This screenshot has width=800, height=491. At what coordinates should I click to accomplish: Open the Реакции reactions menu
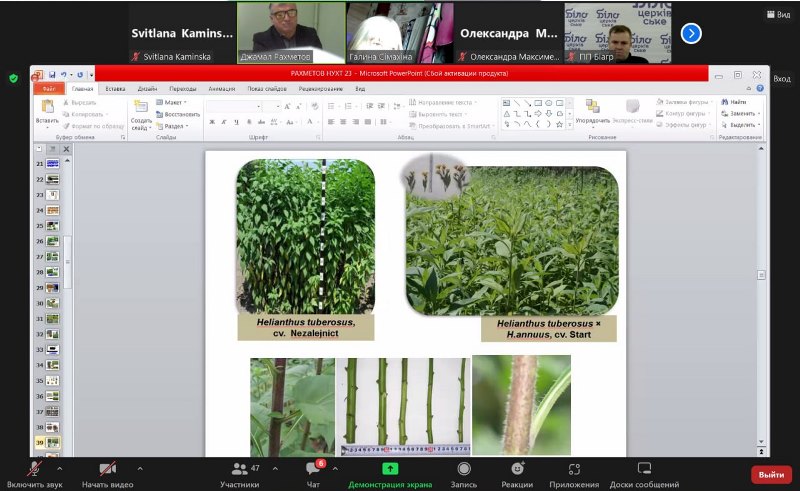(517, 469)
